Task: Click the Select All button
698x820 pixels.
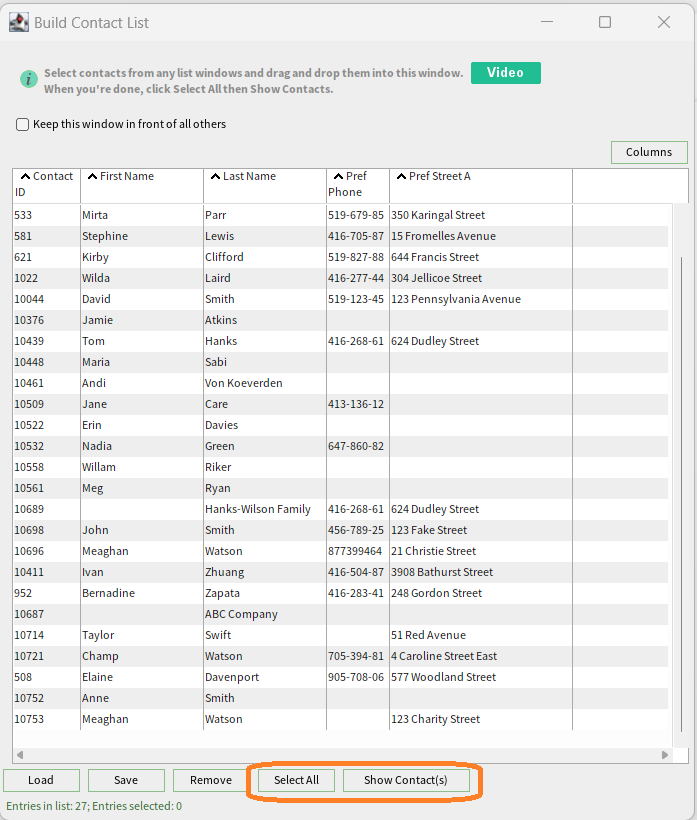Action: (x=296, y=780)
